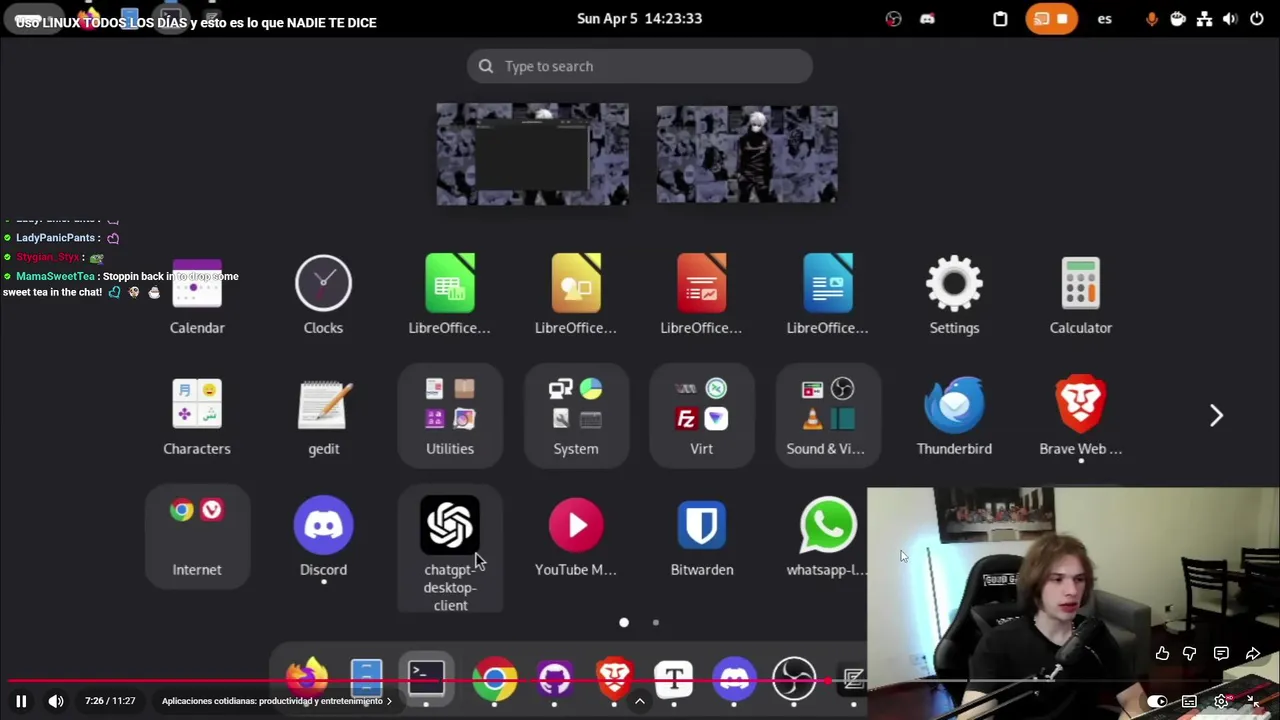Screen dimensions: 1280x720
Task: Open the Typora 'T' app in the dock
Action: 674,678
